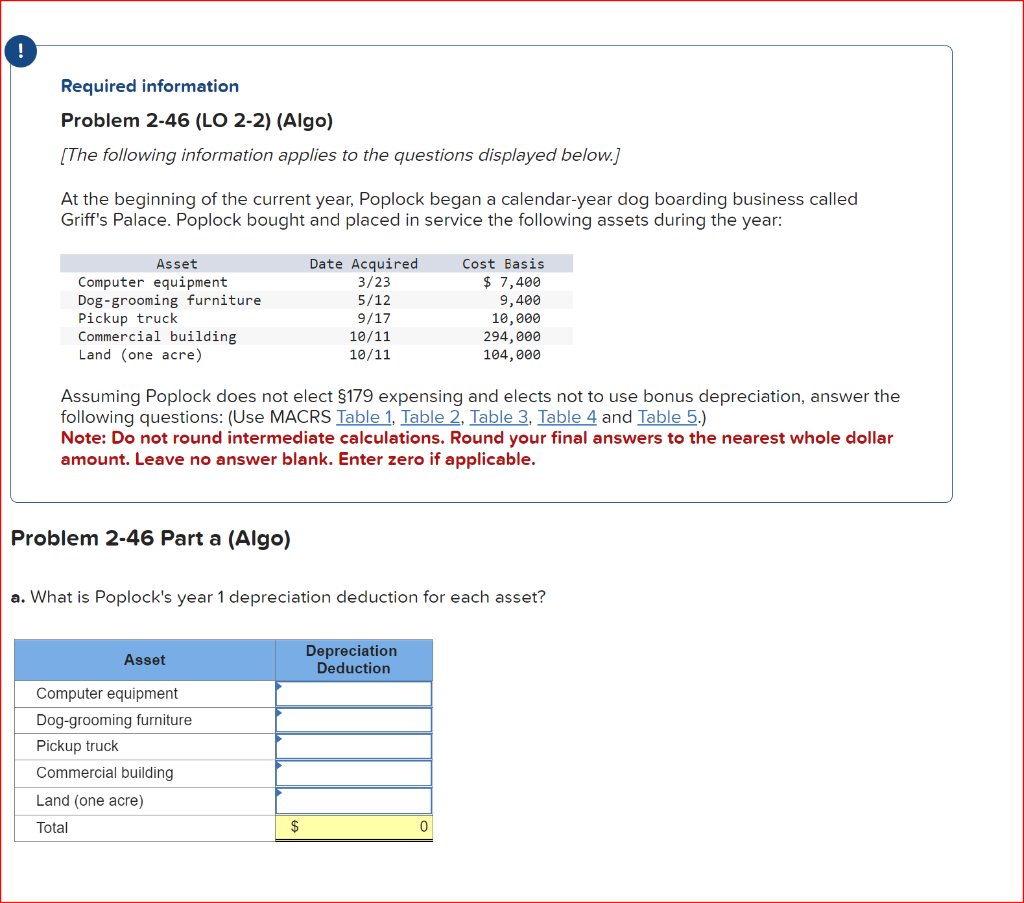Click the Land (one acre) deduction field
The height and width of the screenshot is (903, 1024).
(355, 800)
